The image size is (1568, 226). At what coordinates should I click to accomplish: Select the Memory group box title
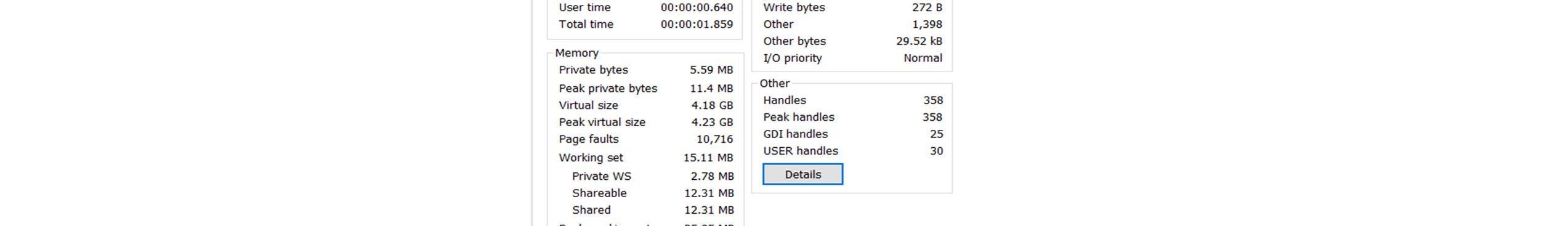(x=576, y=53)
